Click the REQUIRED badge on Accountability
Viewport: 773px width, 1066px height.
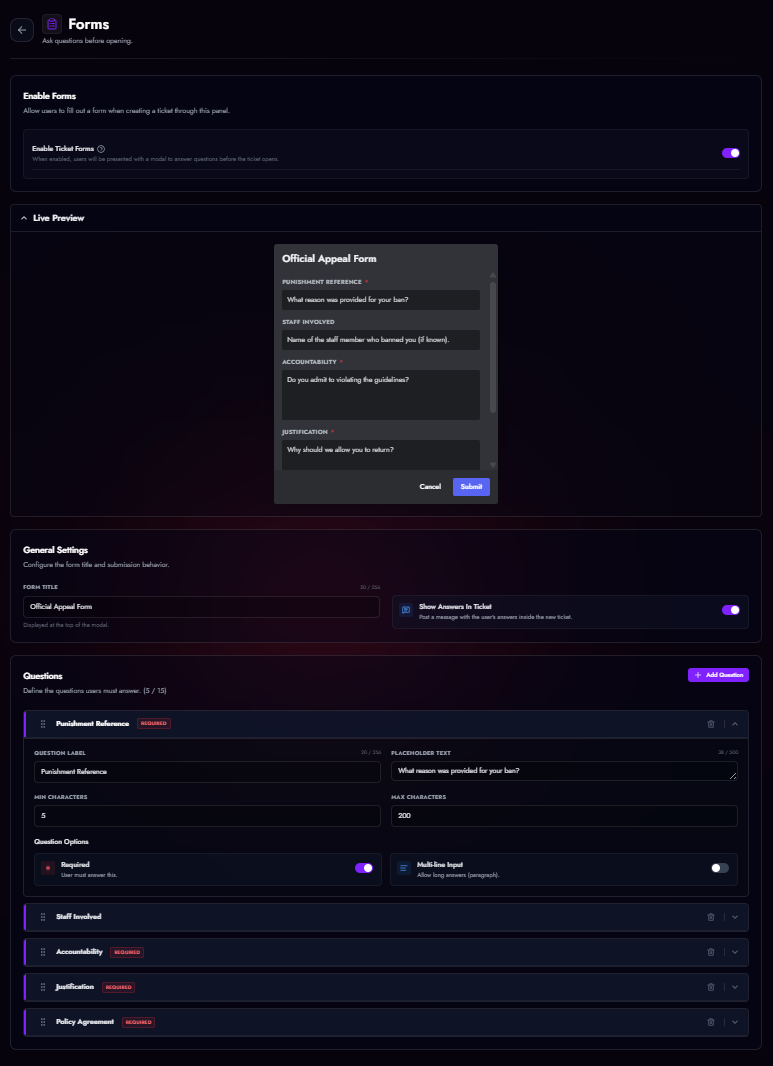point(126,952)
